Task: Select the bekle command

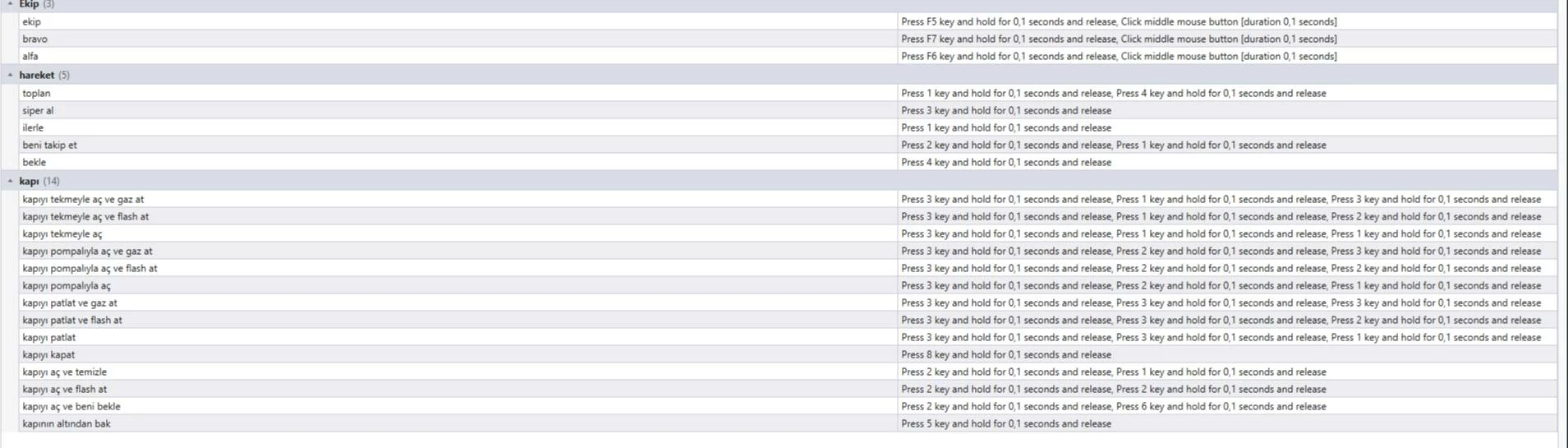Action: pos(34,162)
